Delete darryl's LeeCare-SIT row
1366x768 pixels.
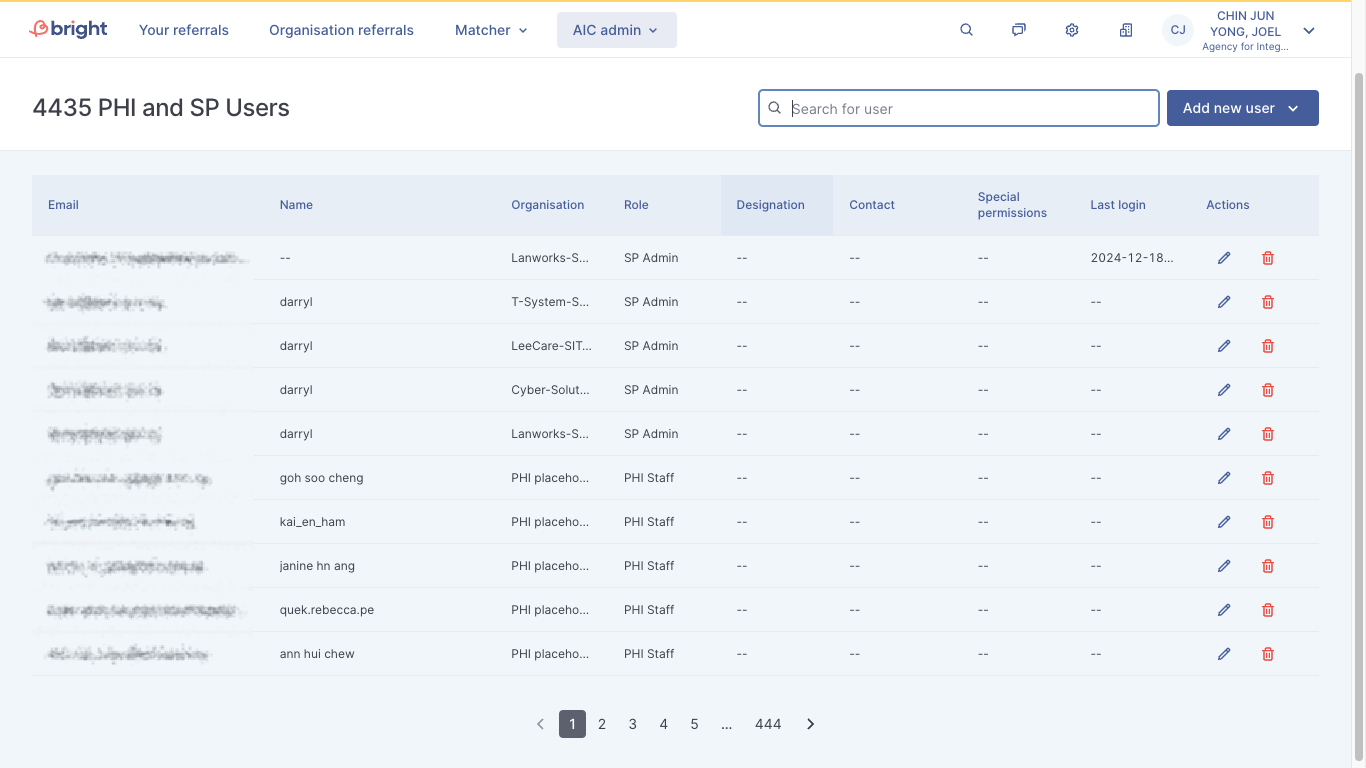click(1268, 346)
